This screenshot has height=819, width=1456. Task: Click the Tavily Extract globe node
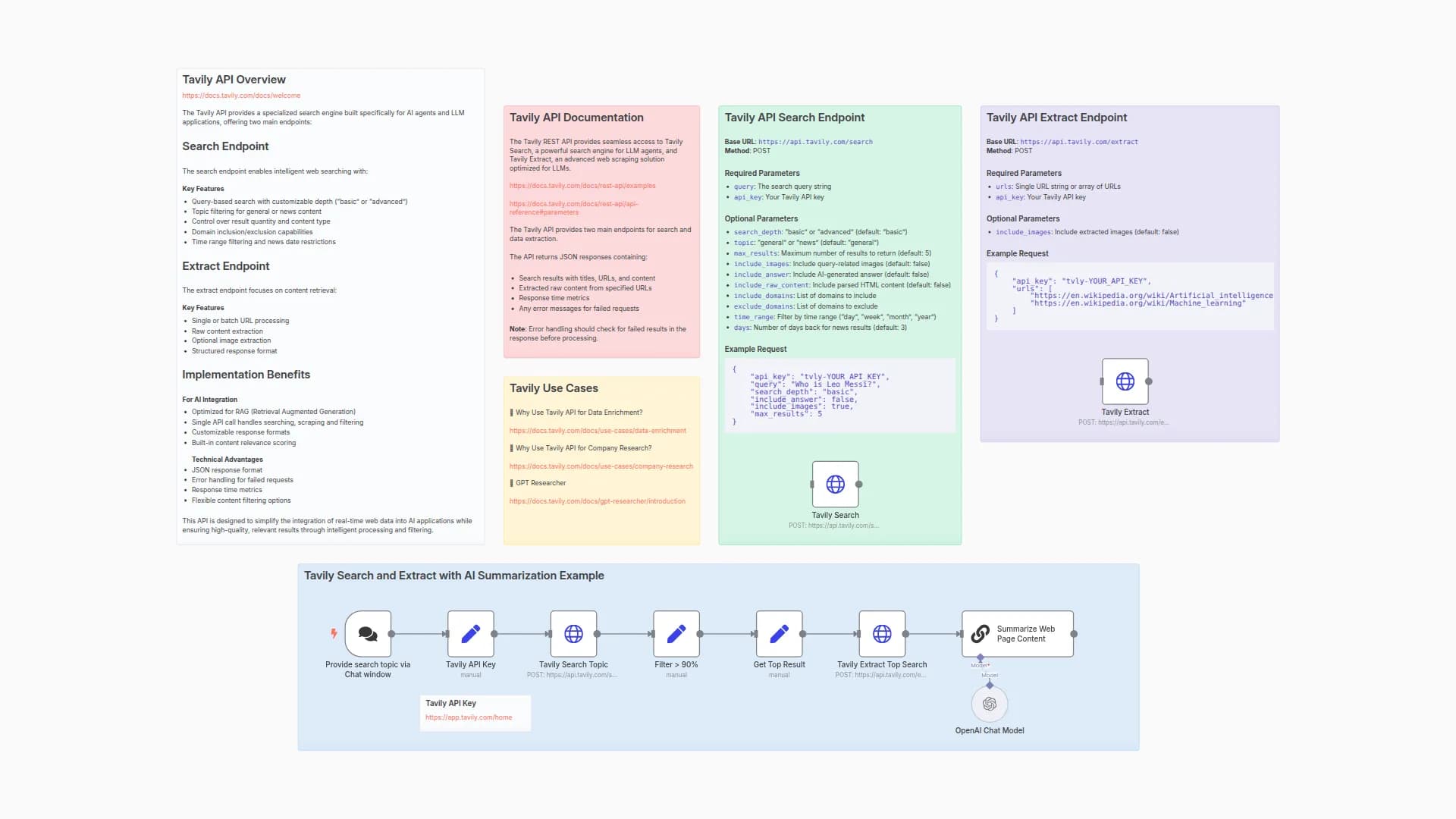(1125, 381)
